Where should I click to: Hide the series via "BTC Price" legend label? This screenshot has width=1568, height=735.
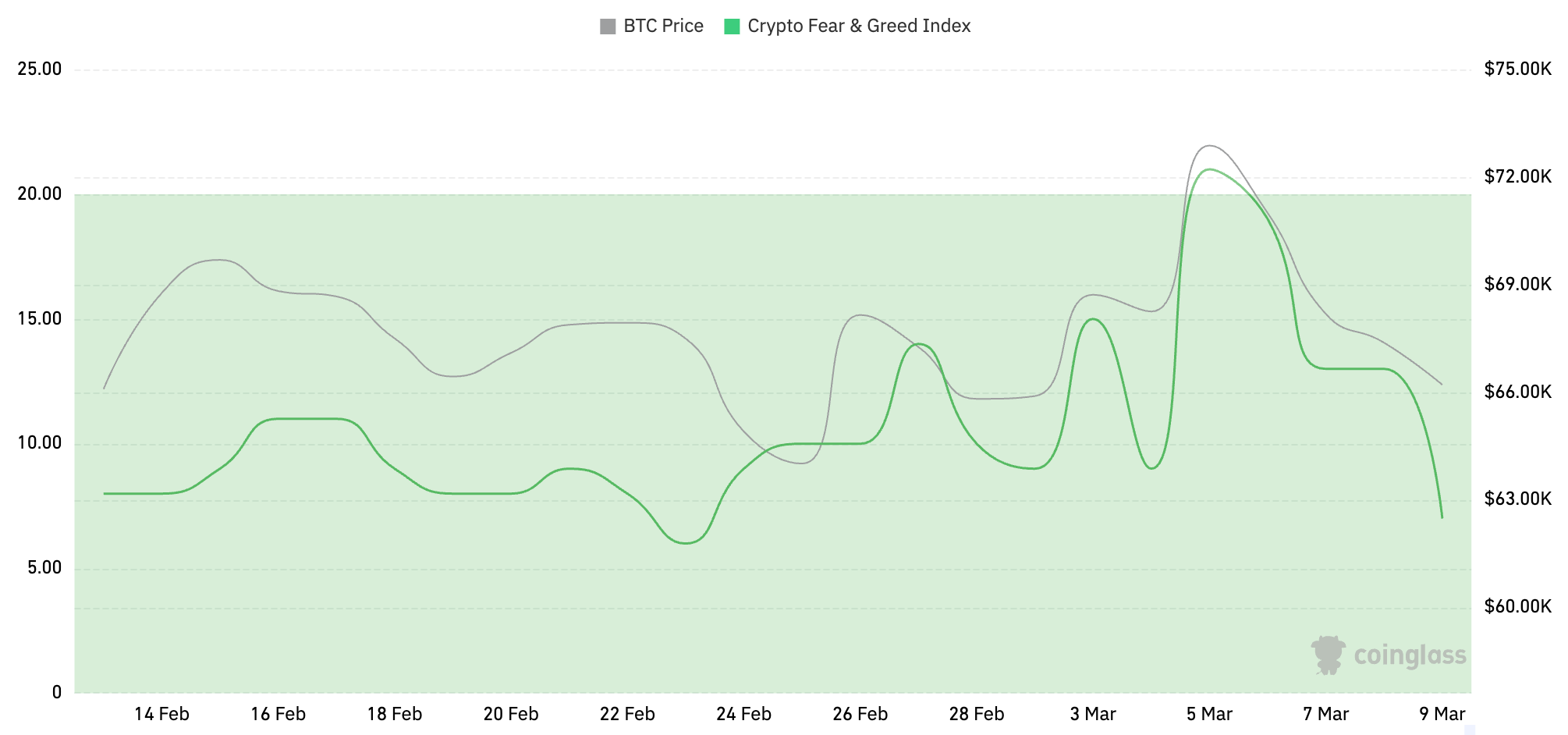point(663,27)
